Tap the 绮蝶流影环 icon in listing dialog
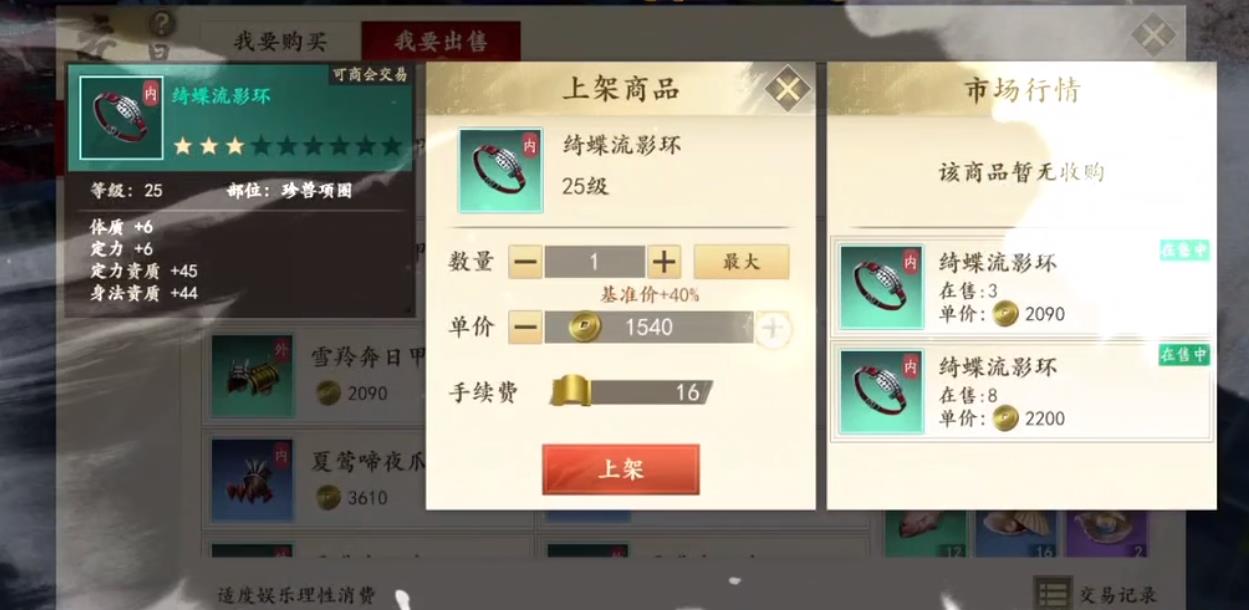Image resolution: width=1249 pixels, height=610 pixels. (x=501, y=170)
